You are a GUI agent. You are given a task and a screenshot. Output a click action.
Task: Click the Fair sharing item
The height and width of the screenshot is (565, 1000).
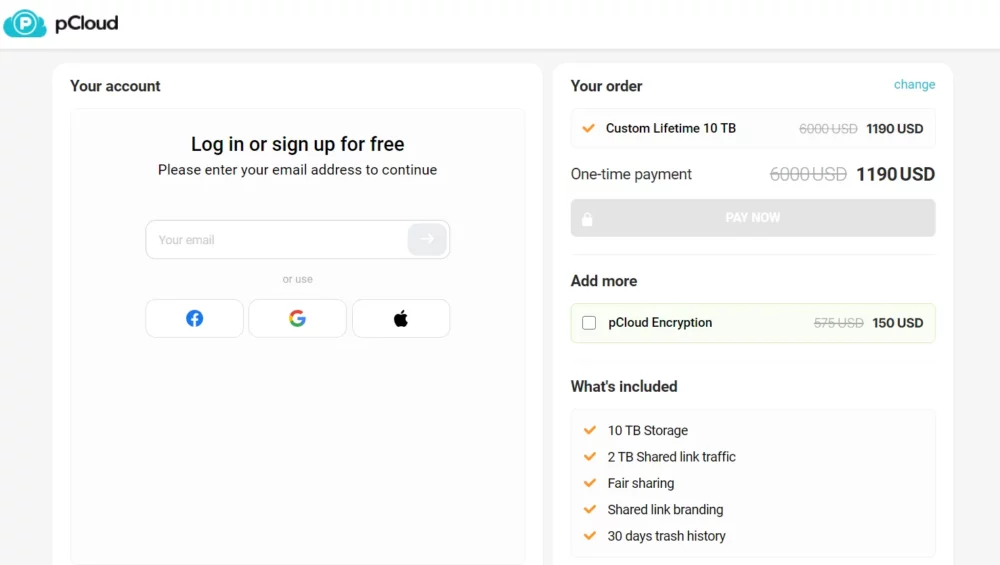(640, 483)
